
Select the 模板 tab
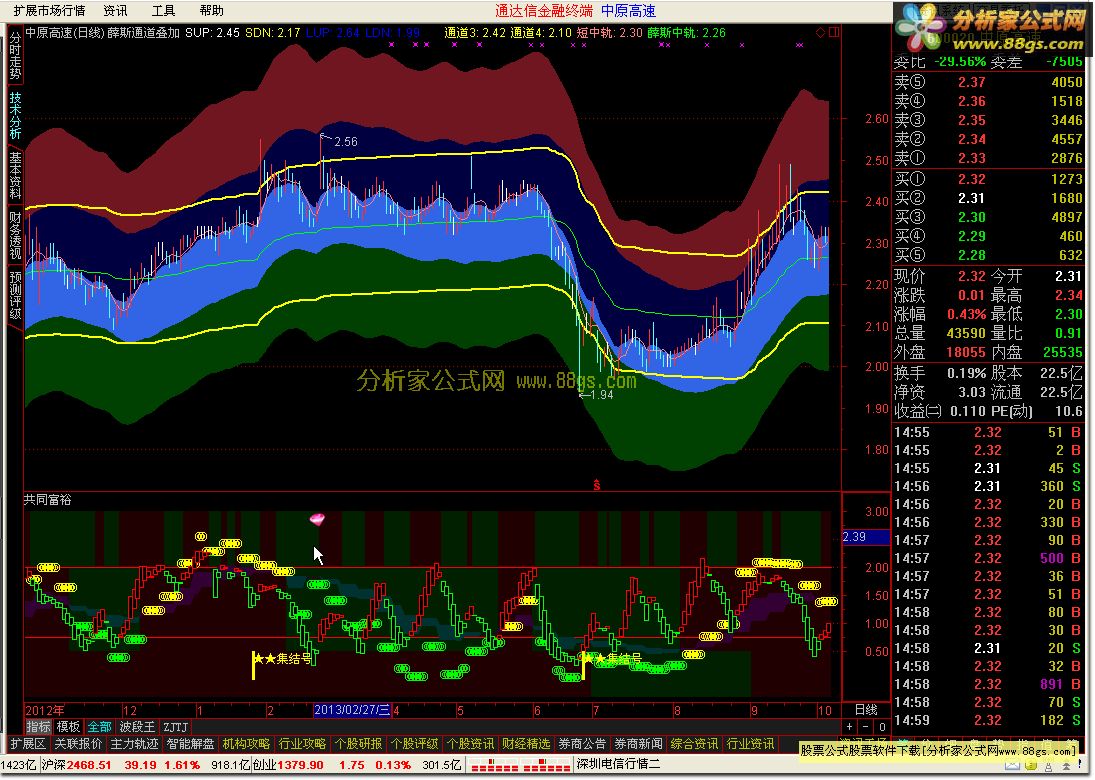[68, 727]
